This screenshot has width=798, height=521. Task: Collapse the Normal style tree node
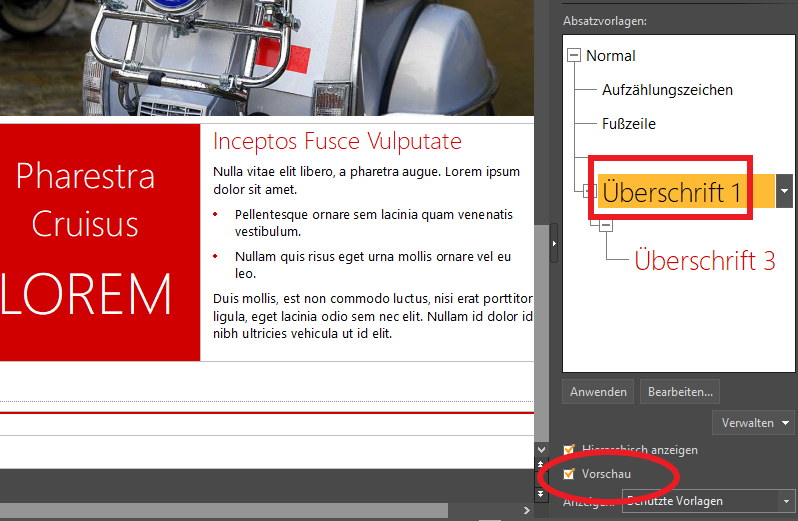[x=574, y=56]
